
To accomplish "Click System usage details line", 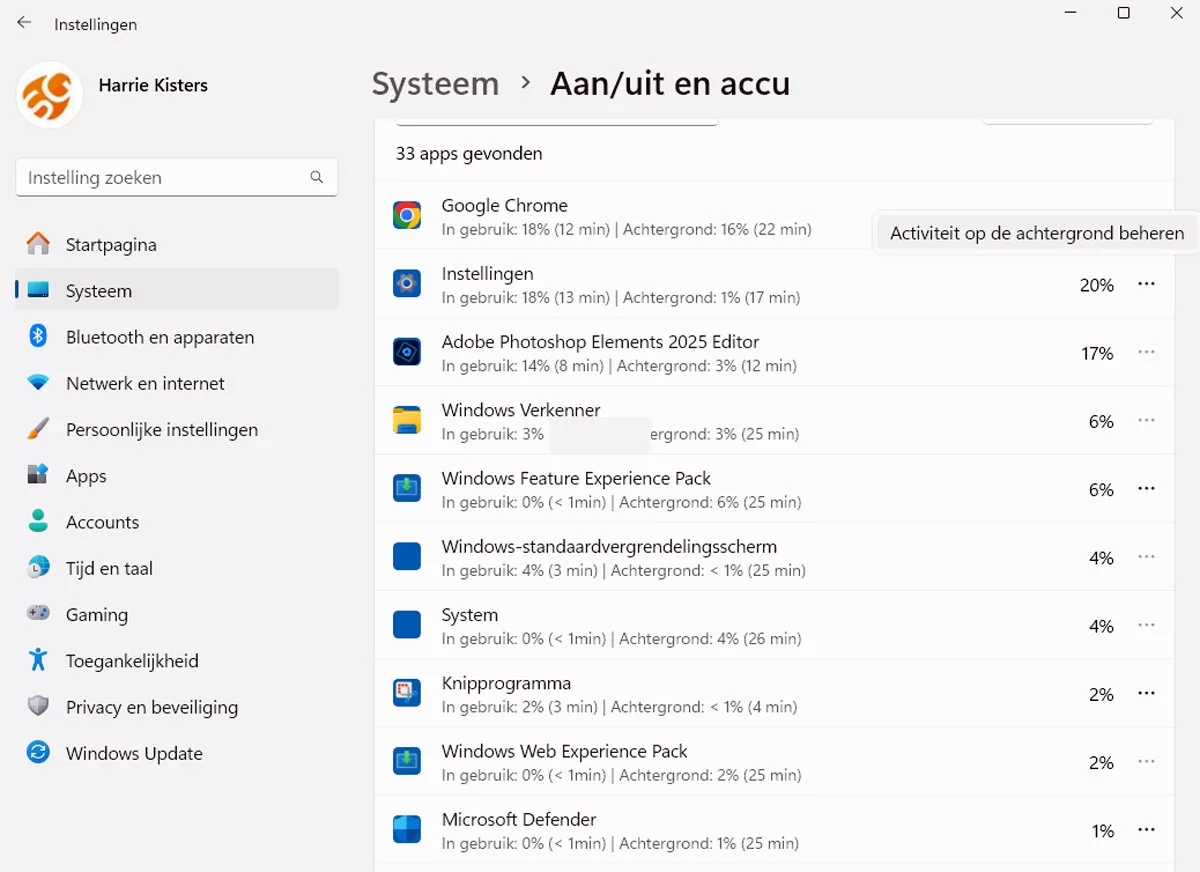I will point(621,639).
